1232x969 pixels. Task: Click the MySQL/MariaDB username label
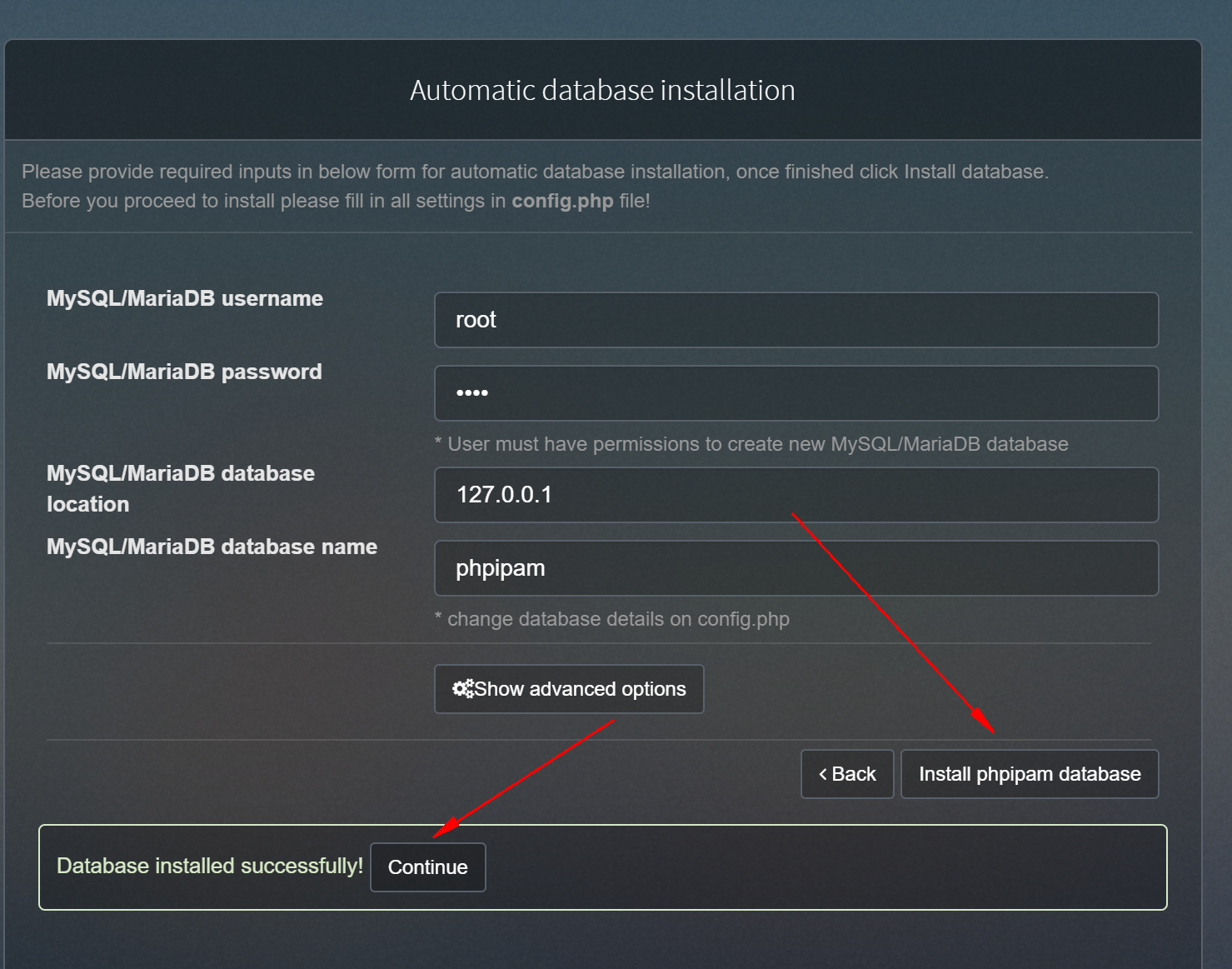(185, 298)
